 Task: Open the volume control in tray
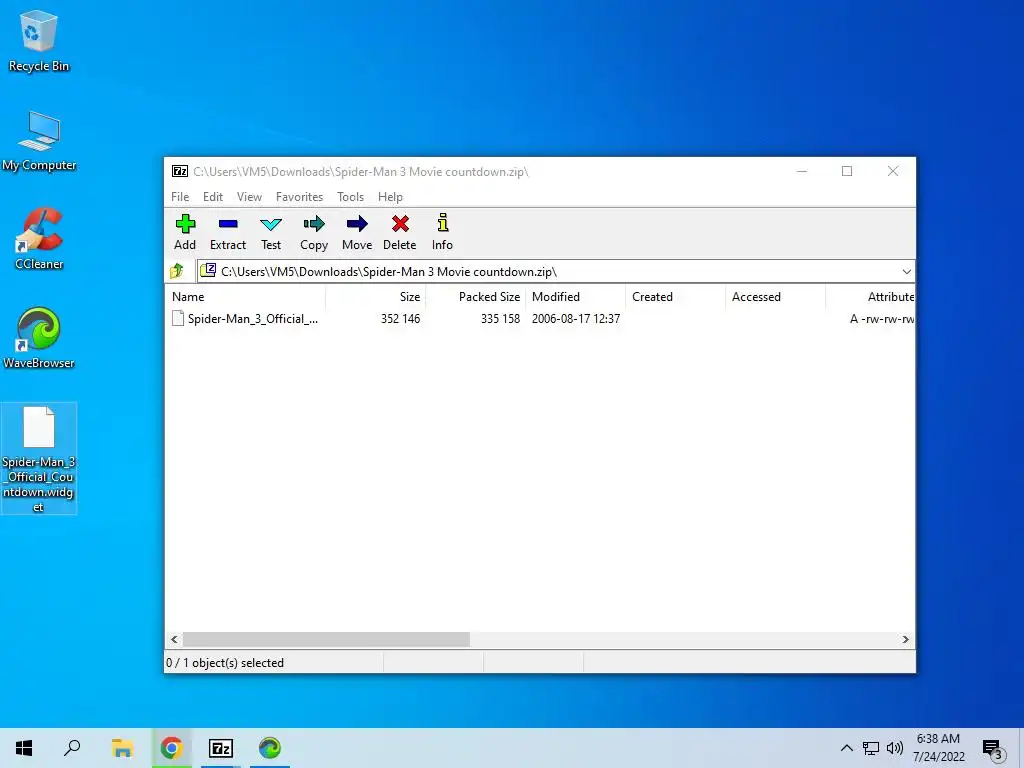click(x=895, y=748)
